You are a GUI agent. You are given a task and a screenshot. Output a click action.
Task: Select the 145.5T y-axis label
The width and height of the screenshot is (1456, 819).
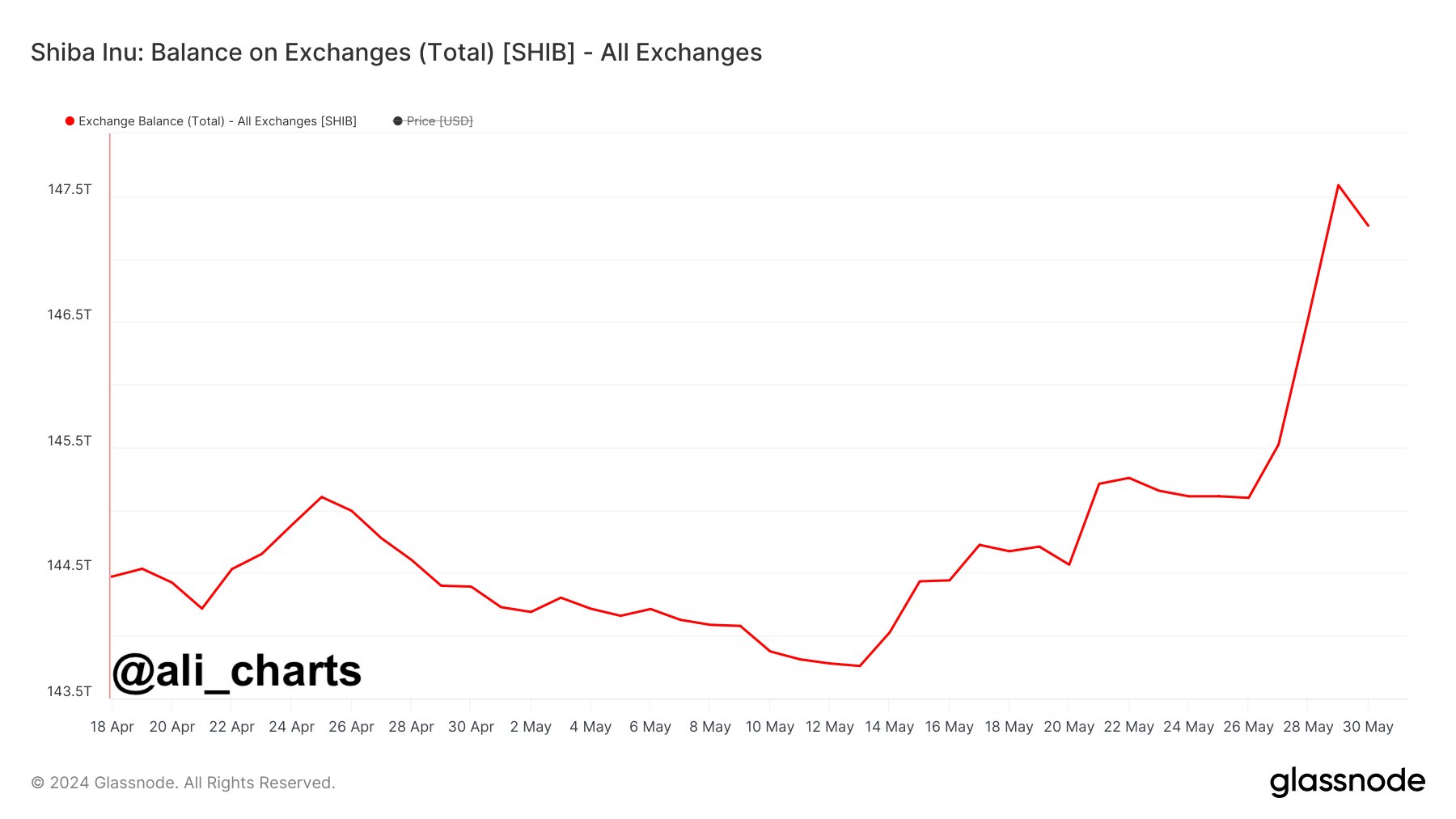[x=70, y=441]
